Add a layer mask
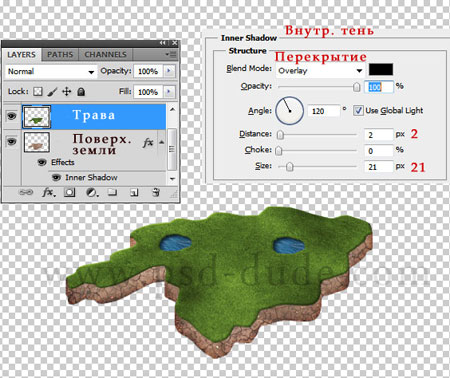Screen dimensions: 450x378 (x=69, y=192)
